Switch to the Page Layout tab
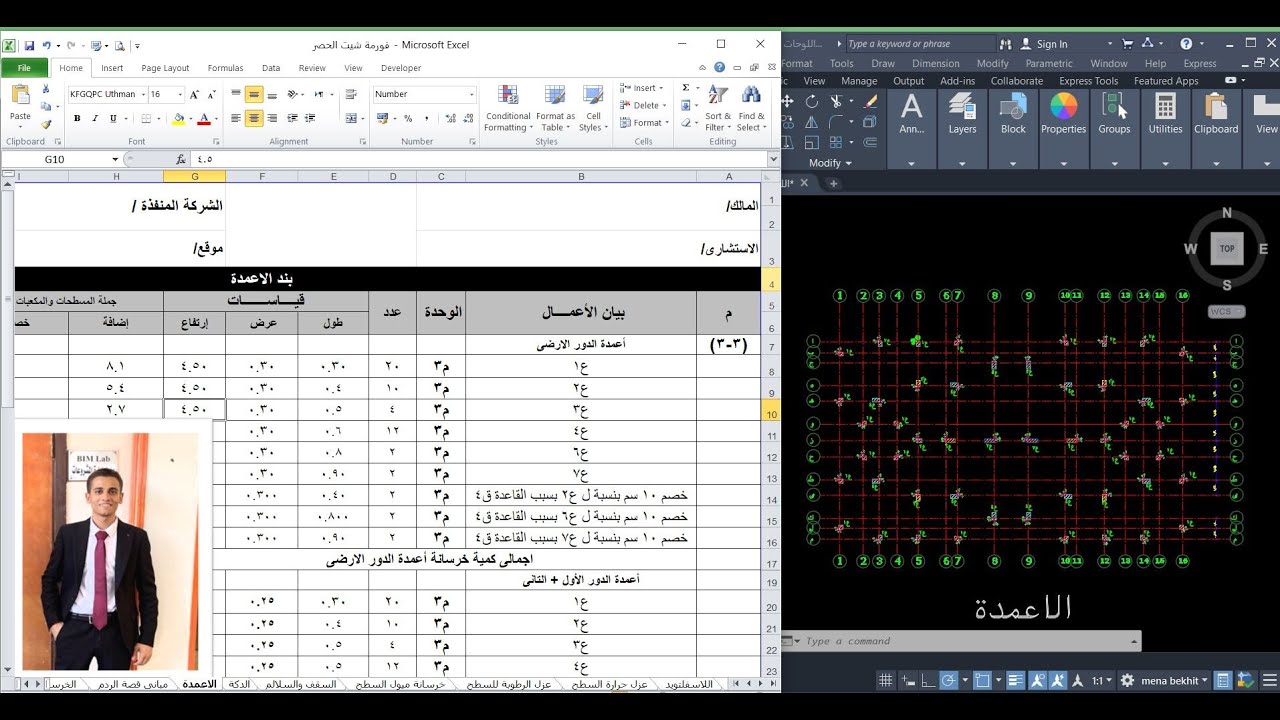This screenshot has height=720, width=1280. (x=165, y=68)
